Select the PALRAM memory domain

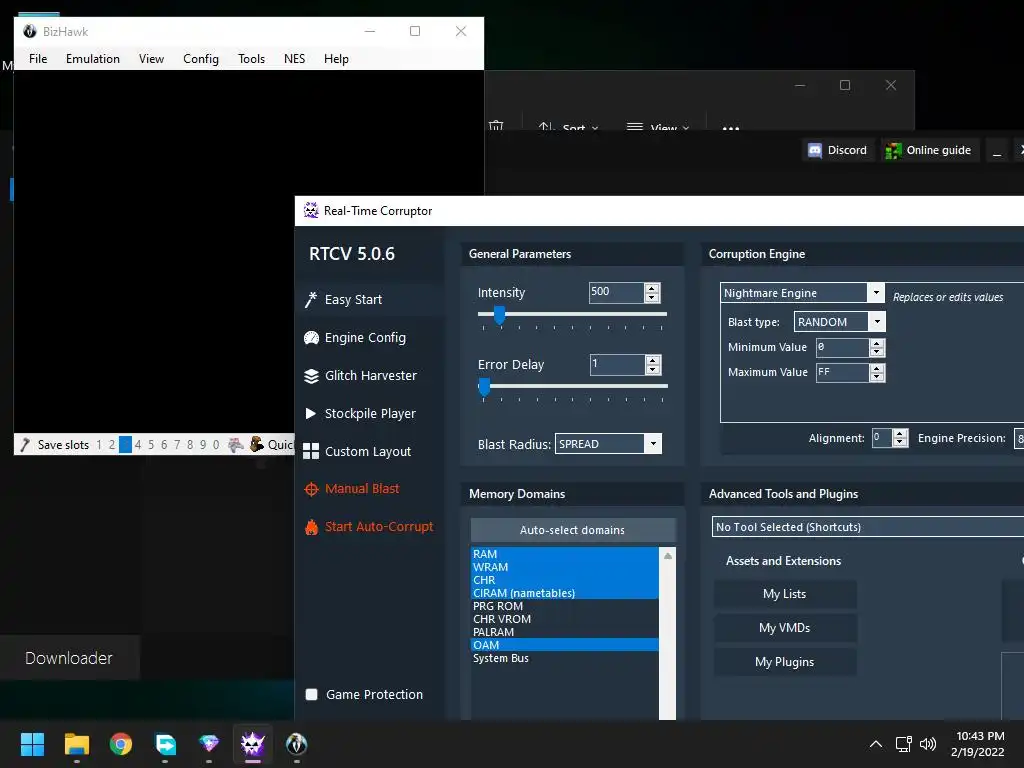(x=564, y=632)
